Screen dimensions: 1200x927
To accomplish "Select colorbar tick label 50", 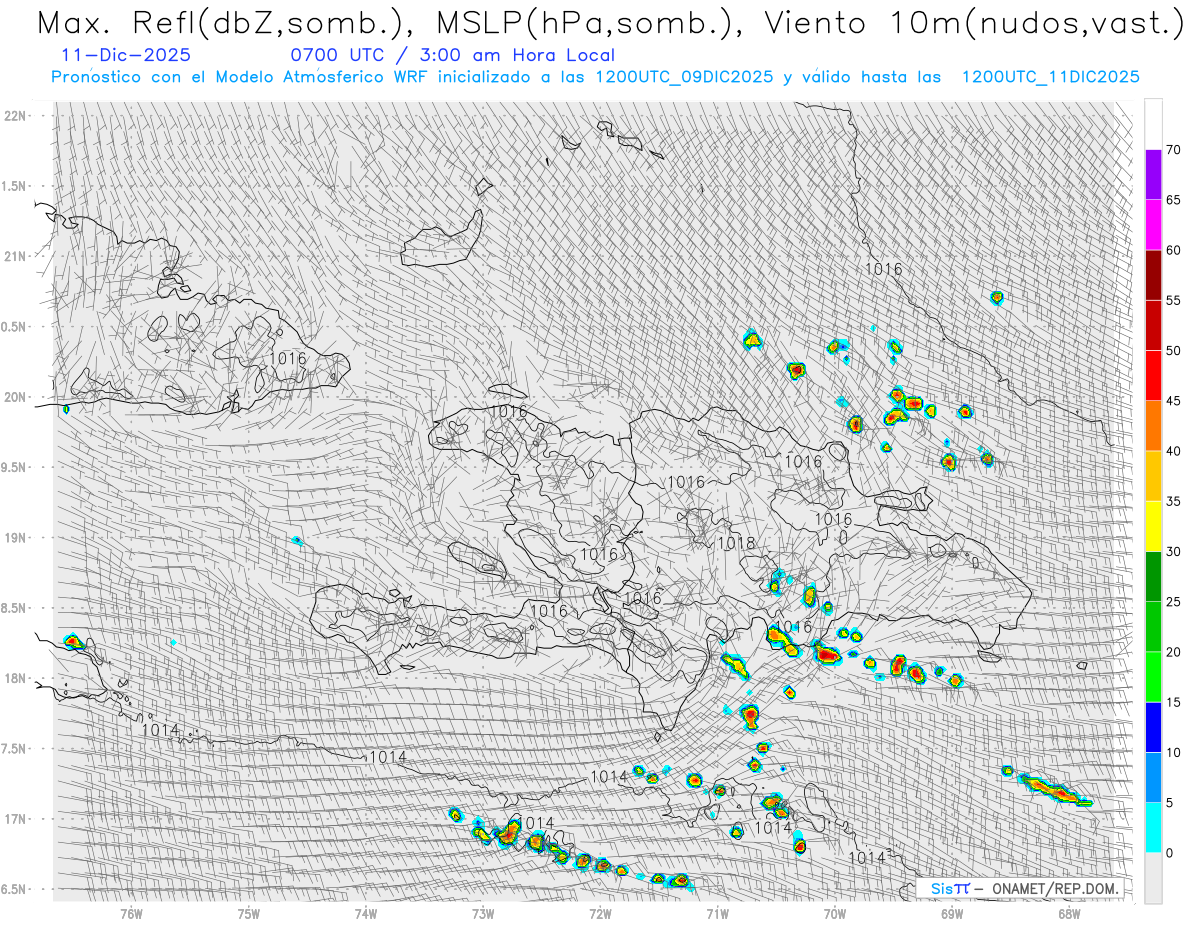I will (1174, 351).
